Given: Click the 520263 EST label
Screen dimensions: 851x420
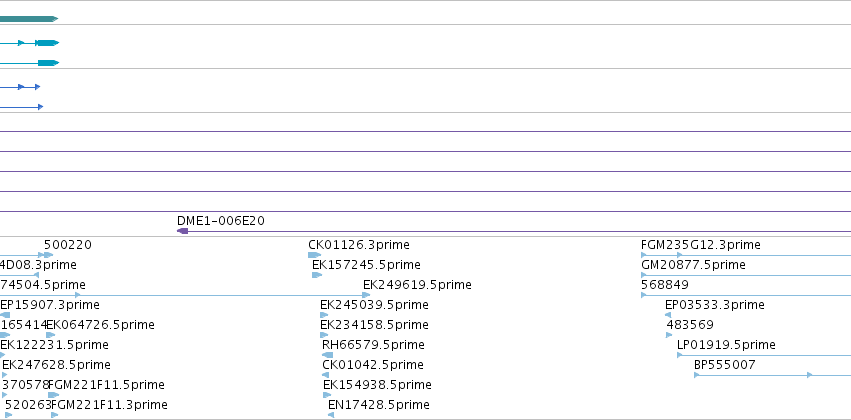Looking at the screenshot, I should coord(28,405).
